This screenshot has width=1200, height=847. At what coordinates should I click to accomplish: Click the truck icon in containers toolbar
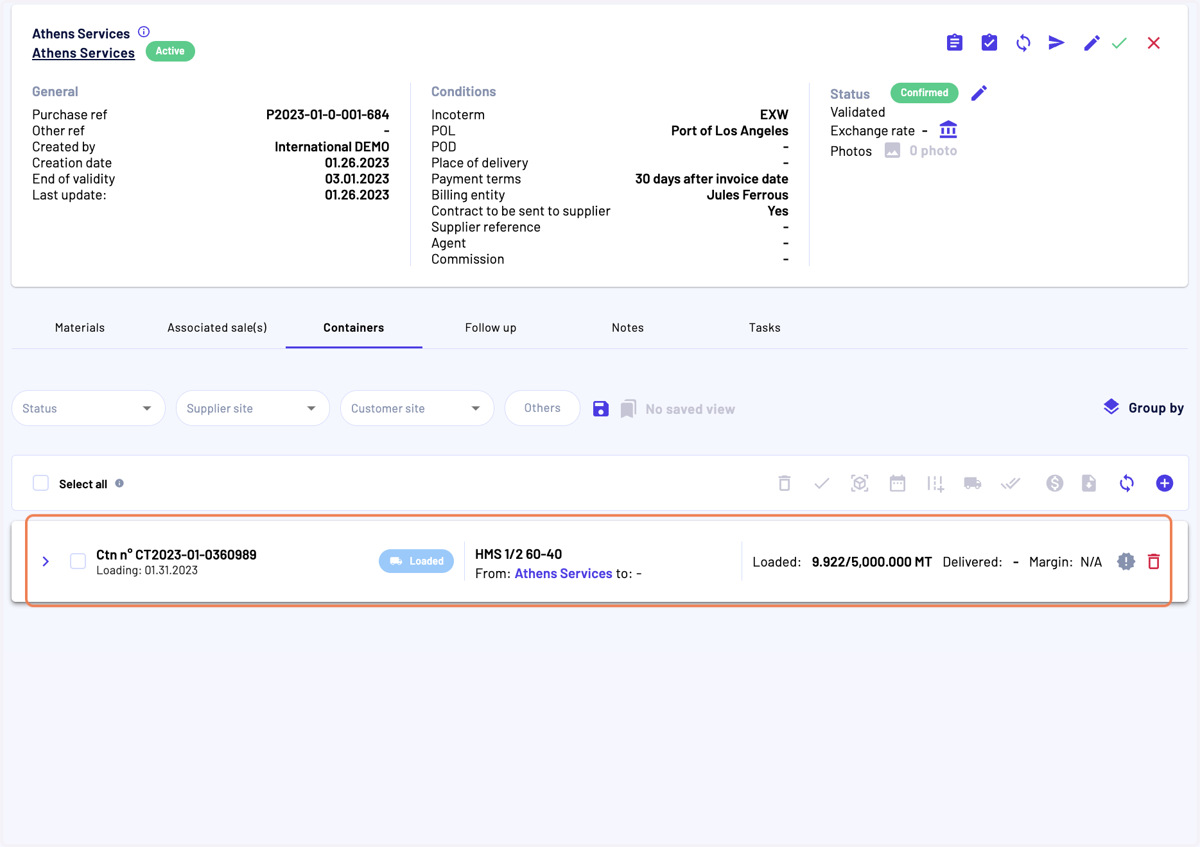972,483
